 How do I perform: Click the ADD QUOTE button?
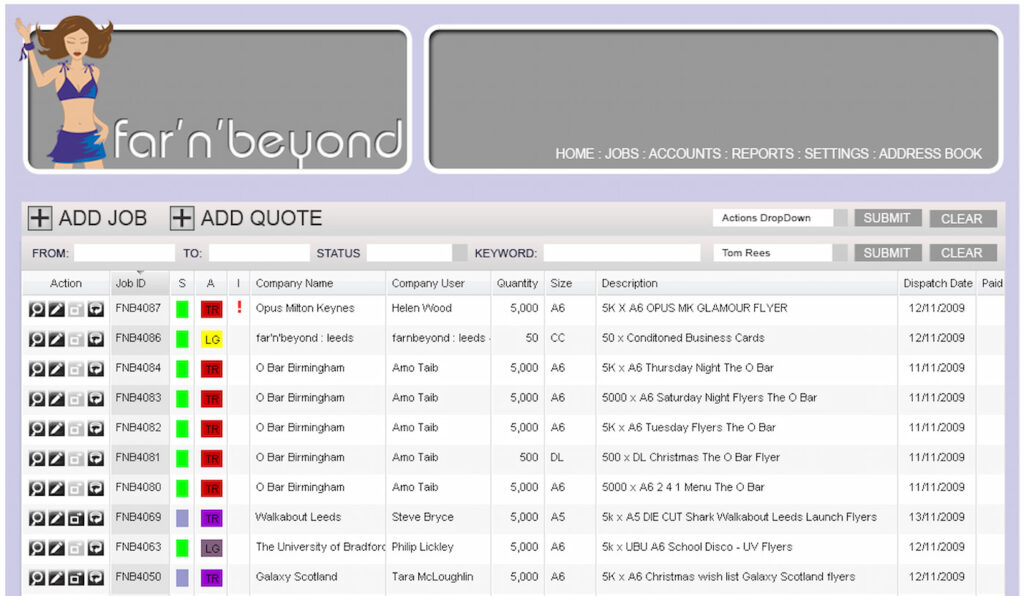[x=246, y=218]
